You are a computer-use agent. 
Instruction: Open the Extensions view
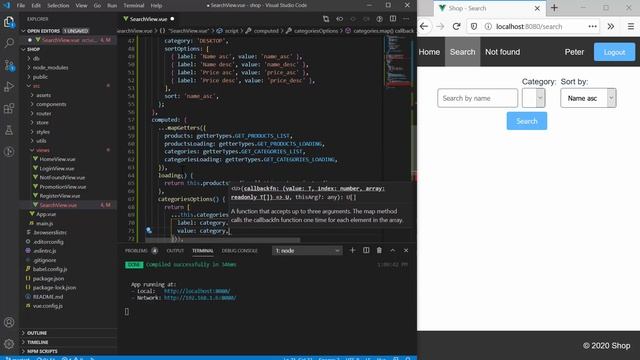click(9, 109)
